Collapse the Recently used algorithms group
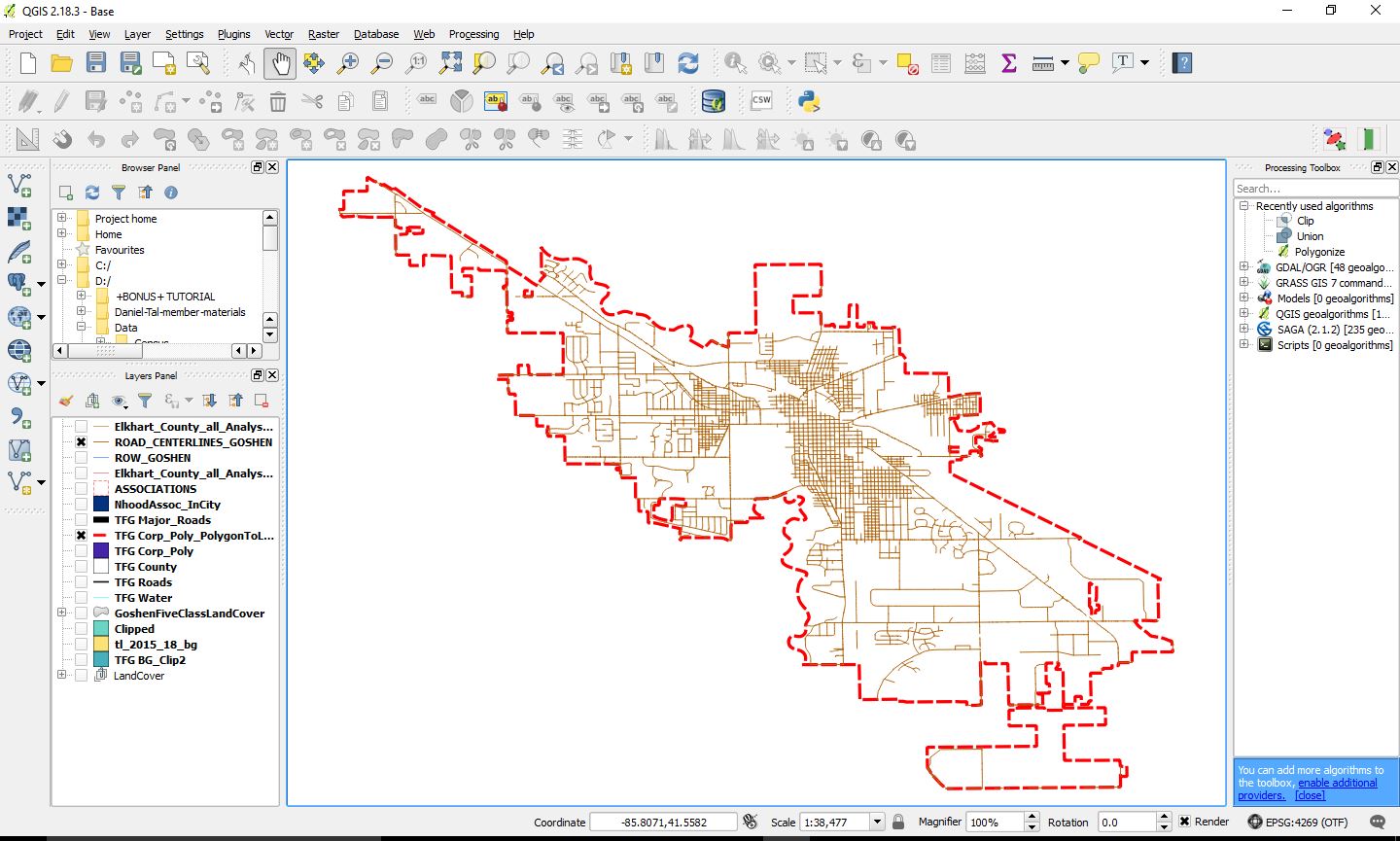Screen dimensions: 1400x841 [1244, 205]
